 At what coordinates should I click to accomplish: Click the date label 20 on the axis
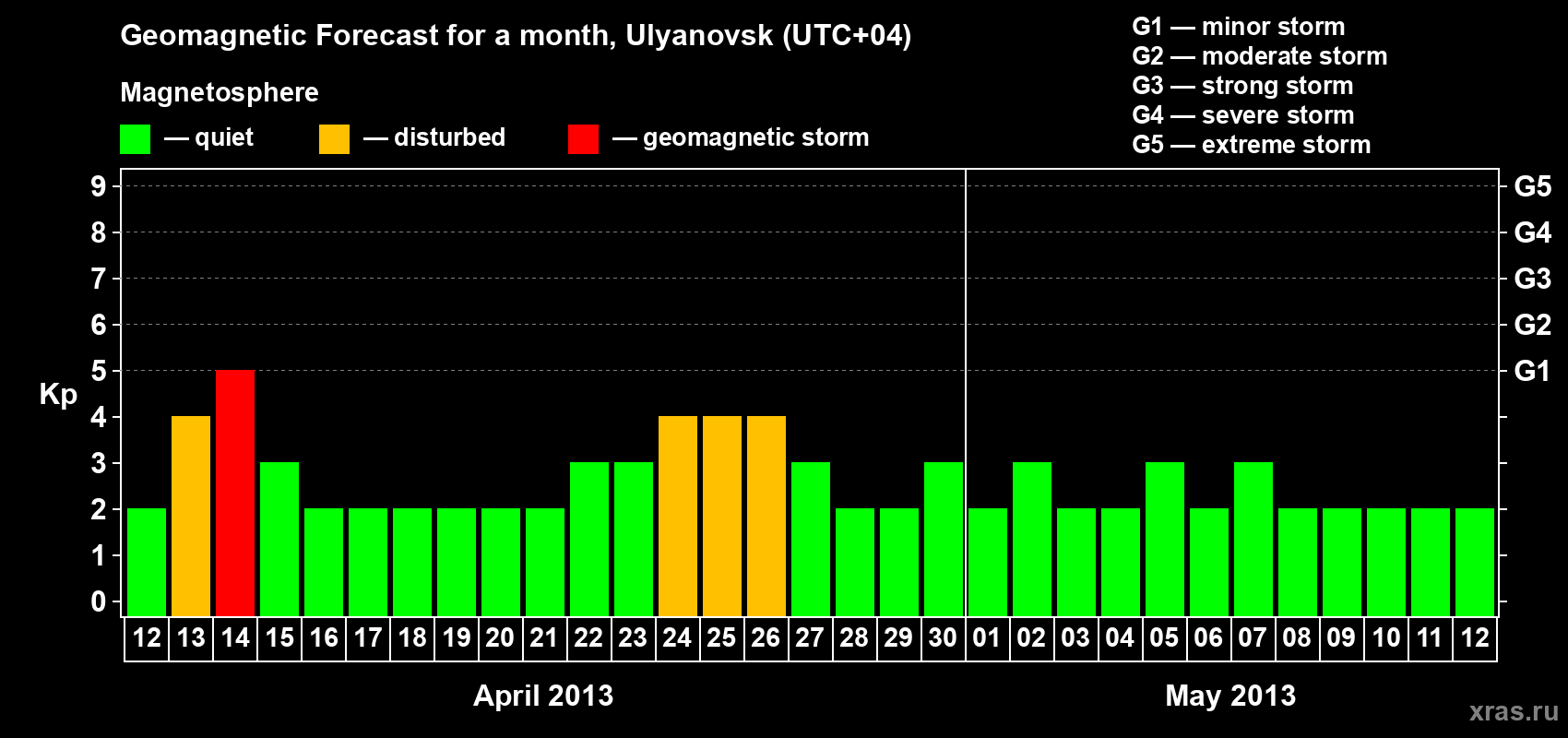500,637
